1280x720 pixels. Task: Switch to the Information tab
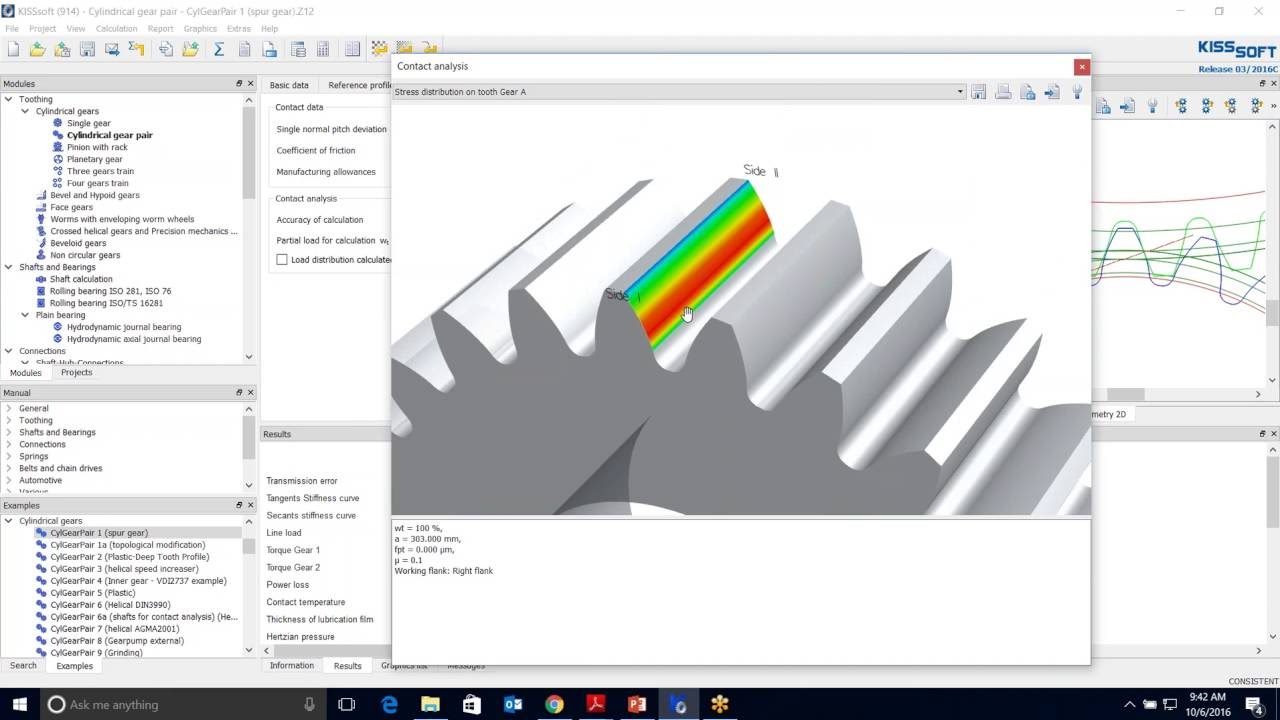click(292, 665)
